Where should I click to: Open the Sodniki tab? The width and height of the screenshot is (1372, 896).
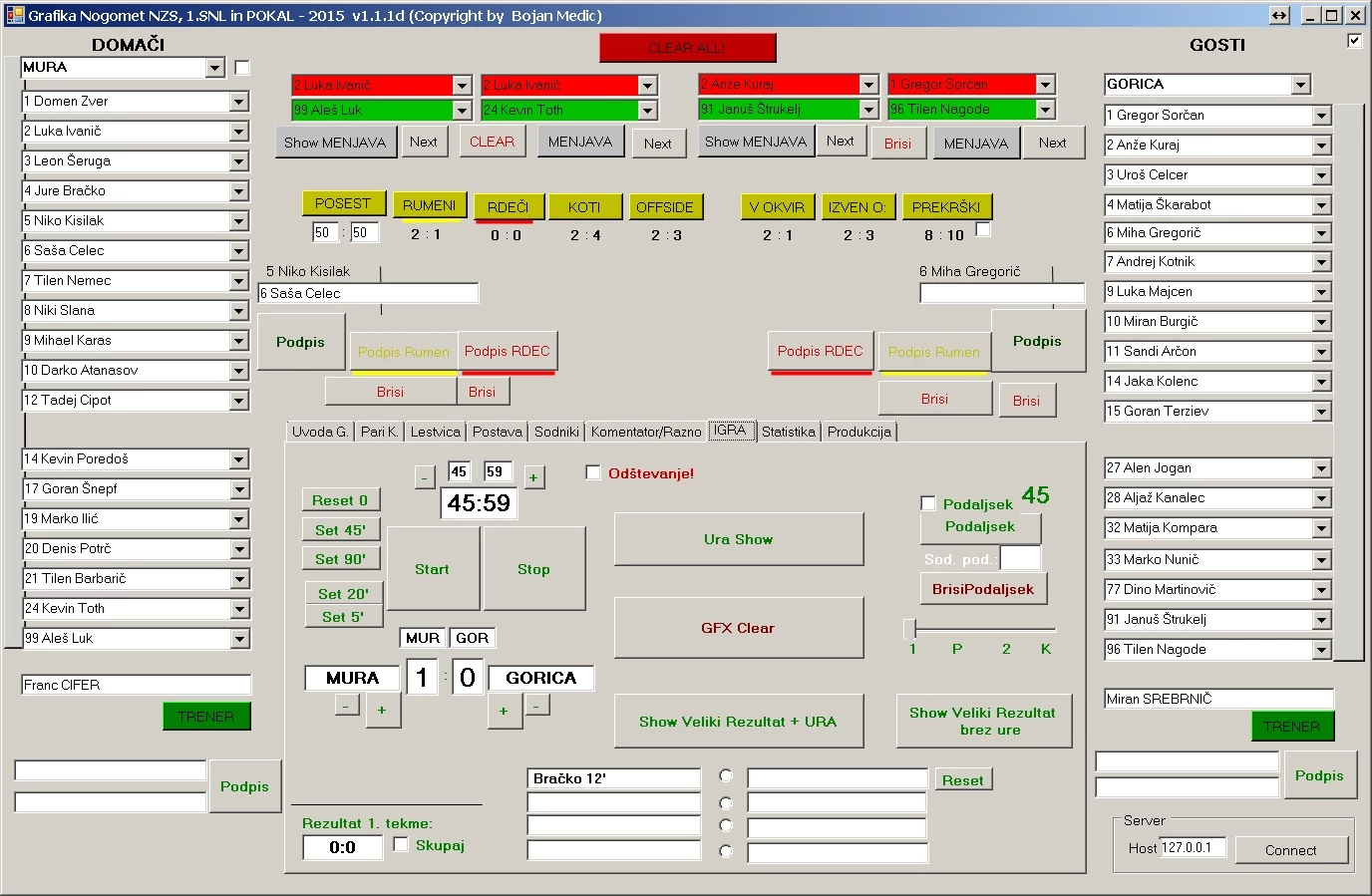(x=555, y=432)
